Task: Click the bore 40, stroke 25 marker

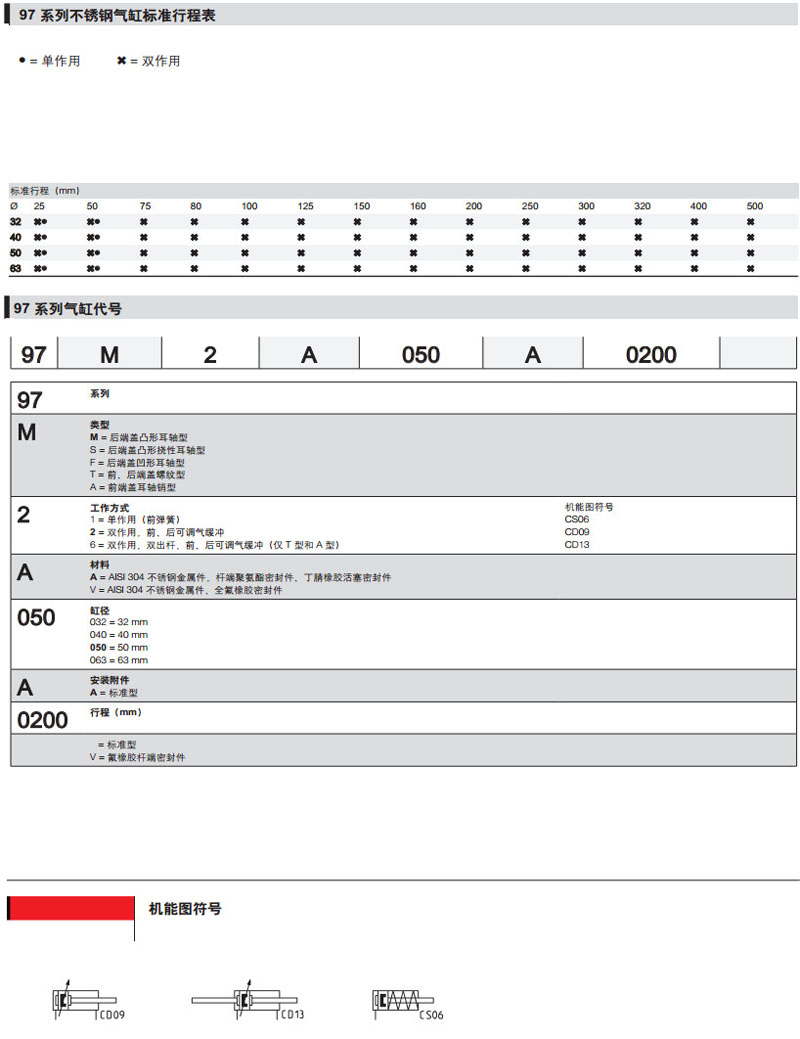Action: (41, 237)
